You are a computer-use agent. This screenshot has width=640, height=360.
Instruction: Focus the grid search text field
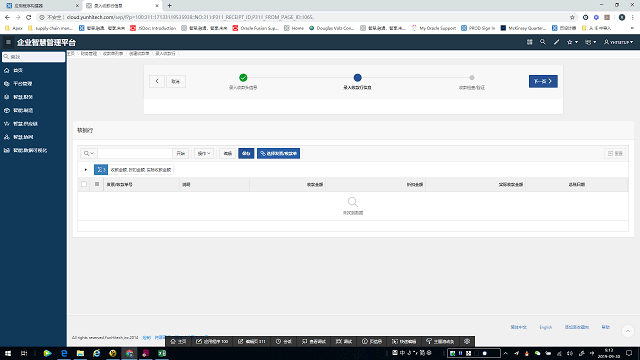(x=135, y=153)
